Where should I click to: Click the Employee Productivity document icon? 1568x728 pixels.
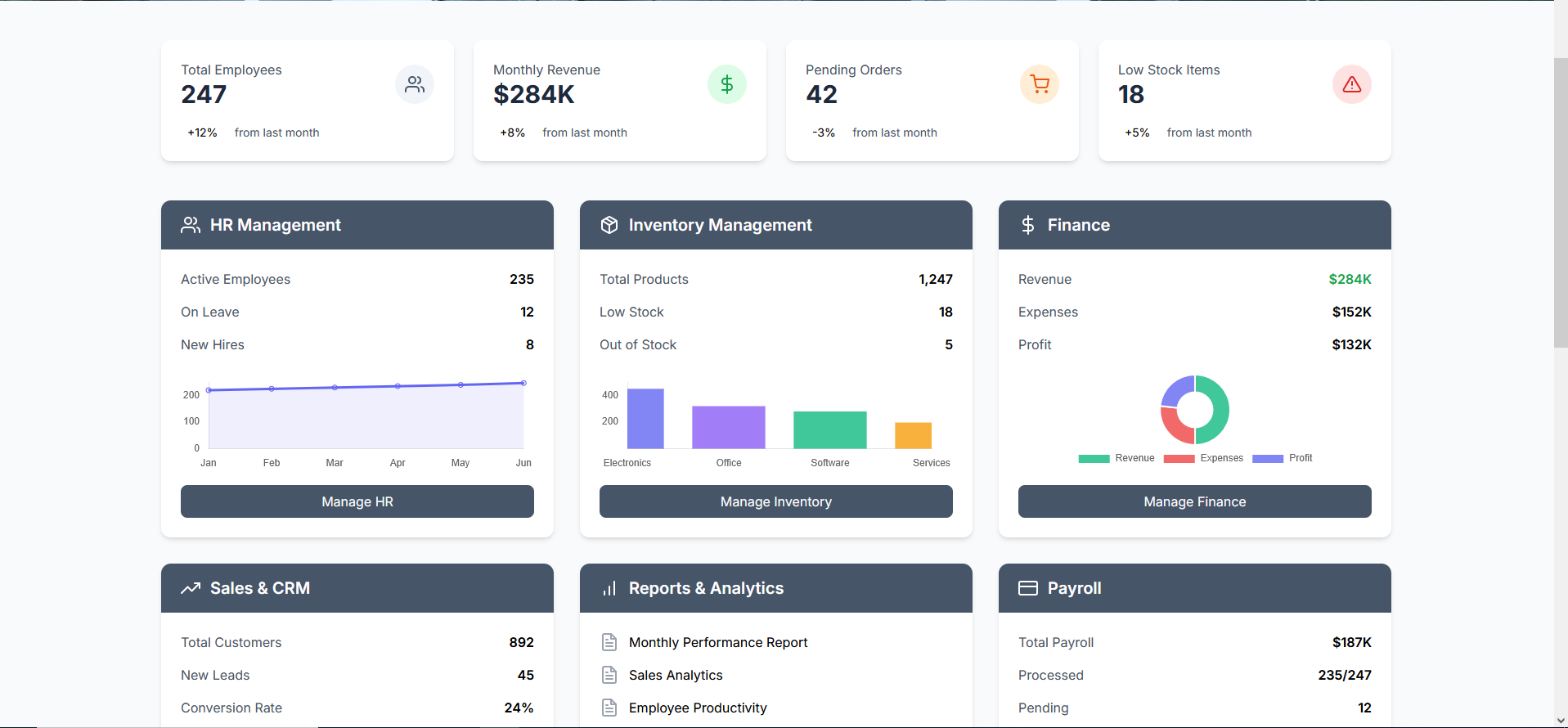[609, 708]
